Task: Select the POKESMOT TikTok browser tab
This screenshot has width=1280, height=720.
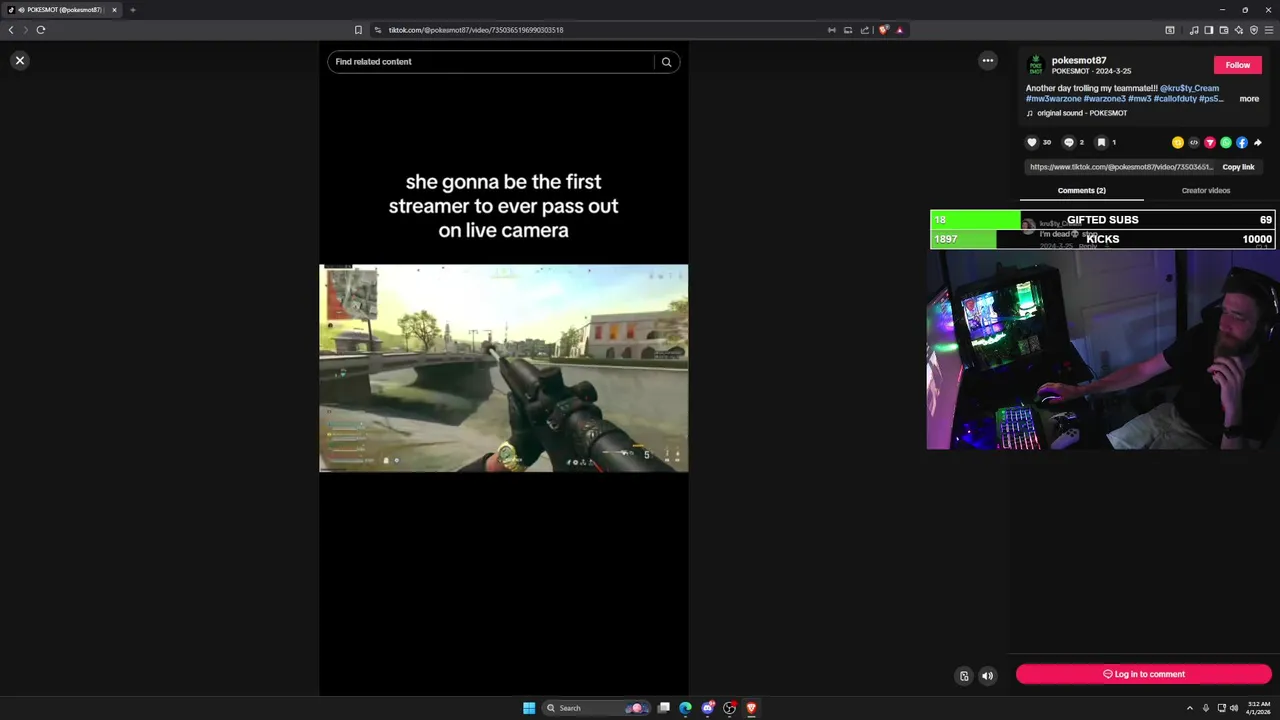Action: click(62, 10)
